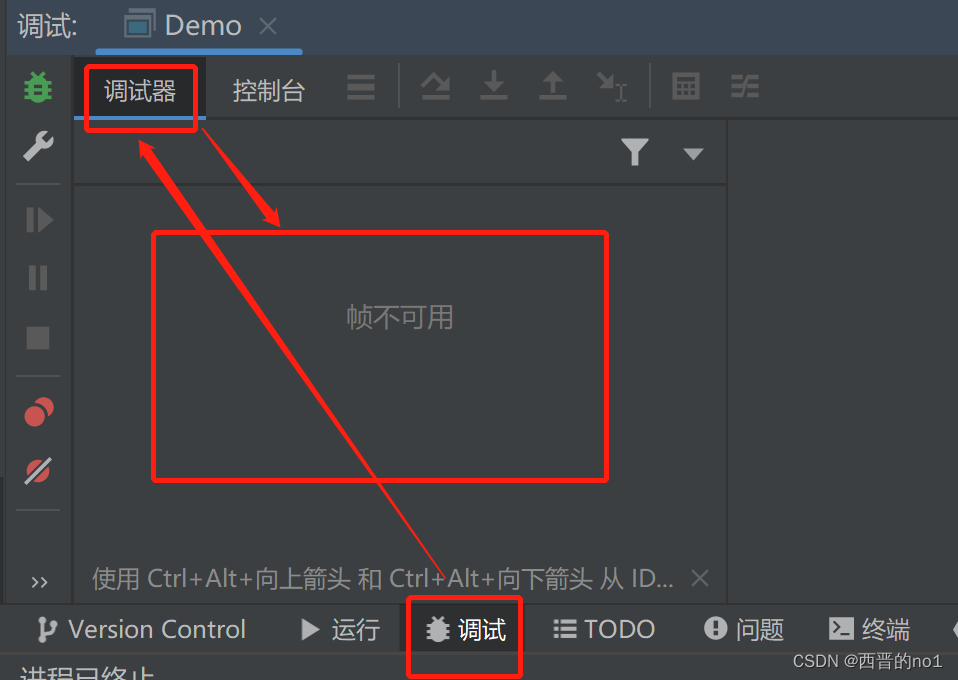The width and height of the screenshot is (958, 680).
Task: Click the green bug rerun debug icon
Action: coord(38,87)
